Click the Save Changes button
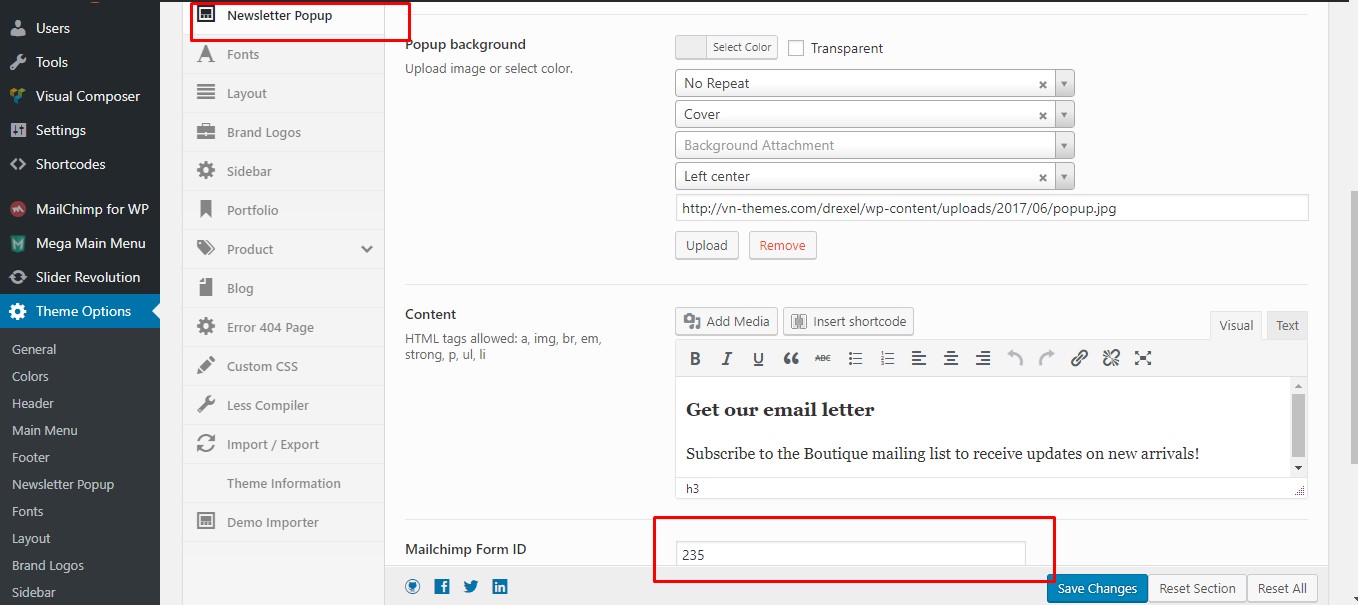1358x605 pixels. (1097, 588)
